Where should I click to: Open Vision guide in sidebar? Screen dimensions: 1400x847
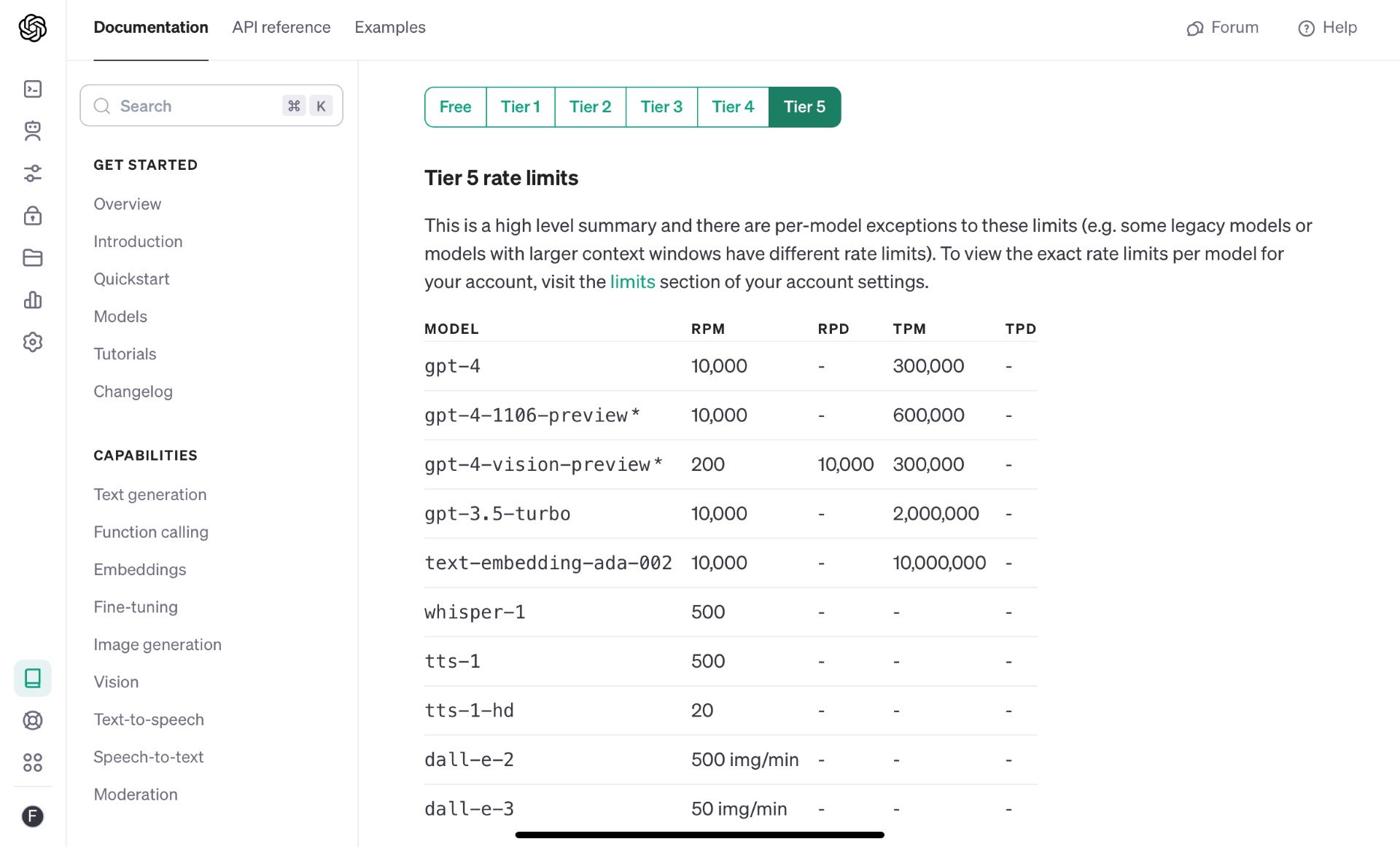click(x=116, y=682)
